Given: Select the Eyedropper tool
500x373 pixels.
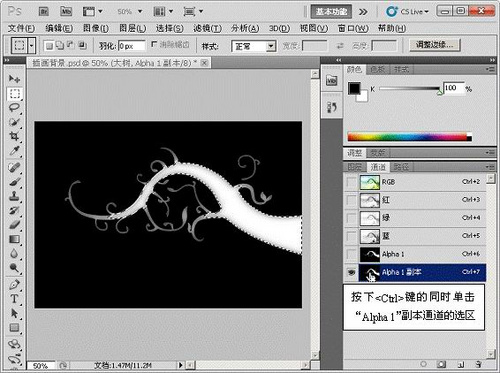Looking at the screenshot, I should [14, 151].
